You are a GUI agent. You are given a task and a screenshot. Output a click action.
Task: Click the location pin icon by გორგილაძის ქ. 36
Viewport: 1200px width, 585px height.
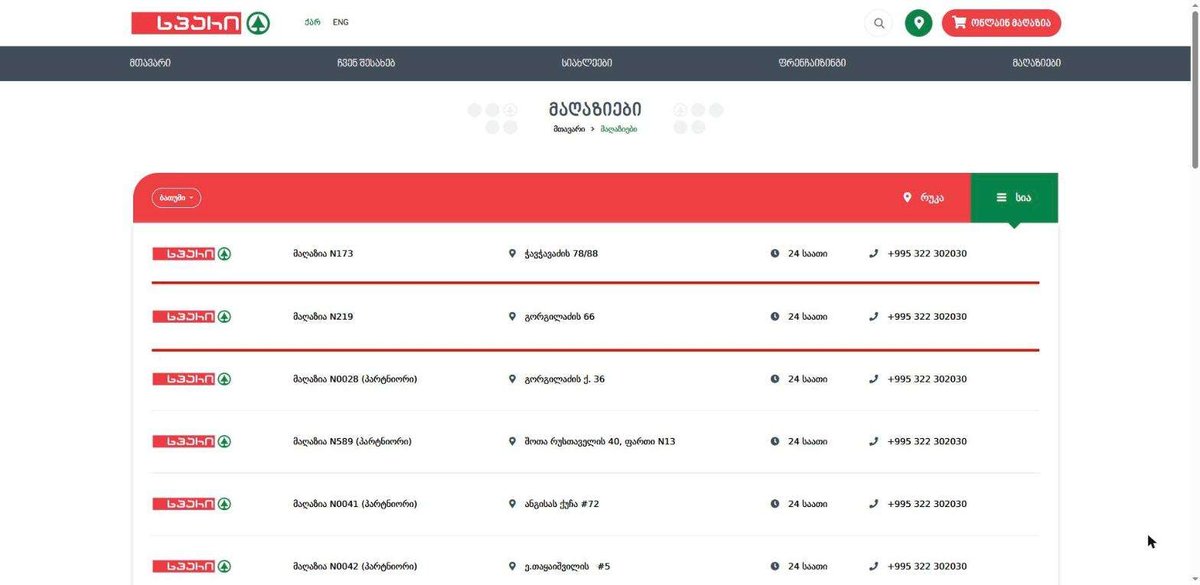(x=513, y=379)
